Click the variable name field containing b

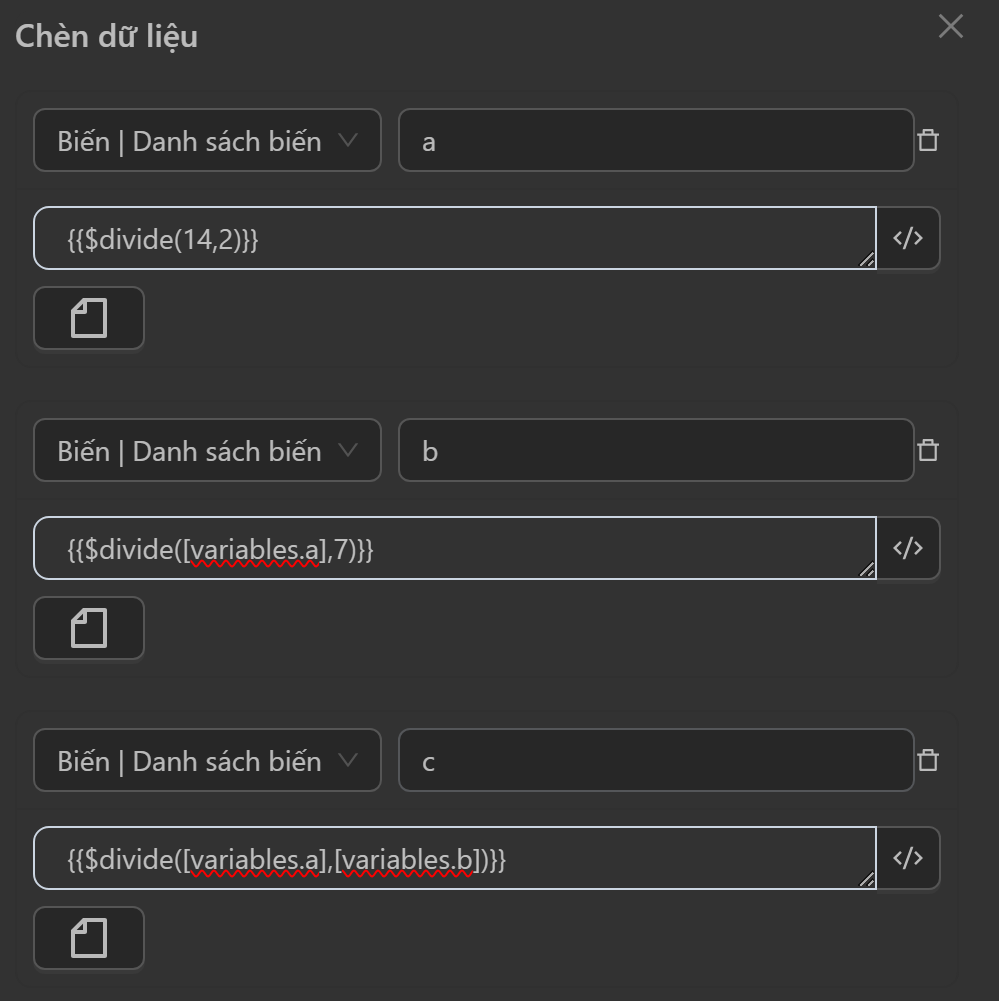[655, 450]
